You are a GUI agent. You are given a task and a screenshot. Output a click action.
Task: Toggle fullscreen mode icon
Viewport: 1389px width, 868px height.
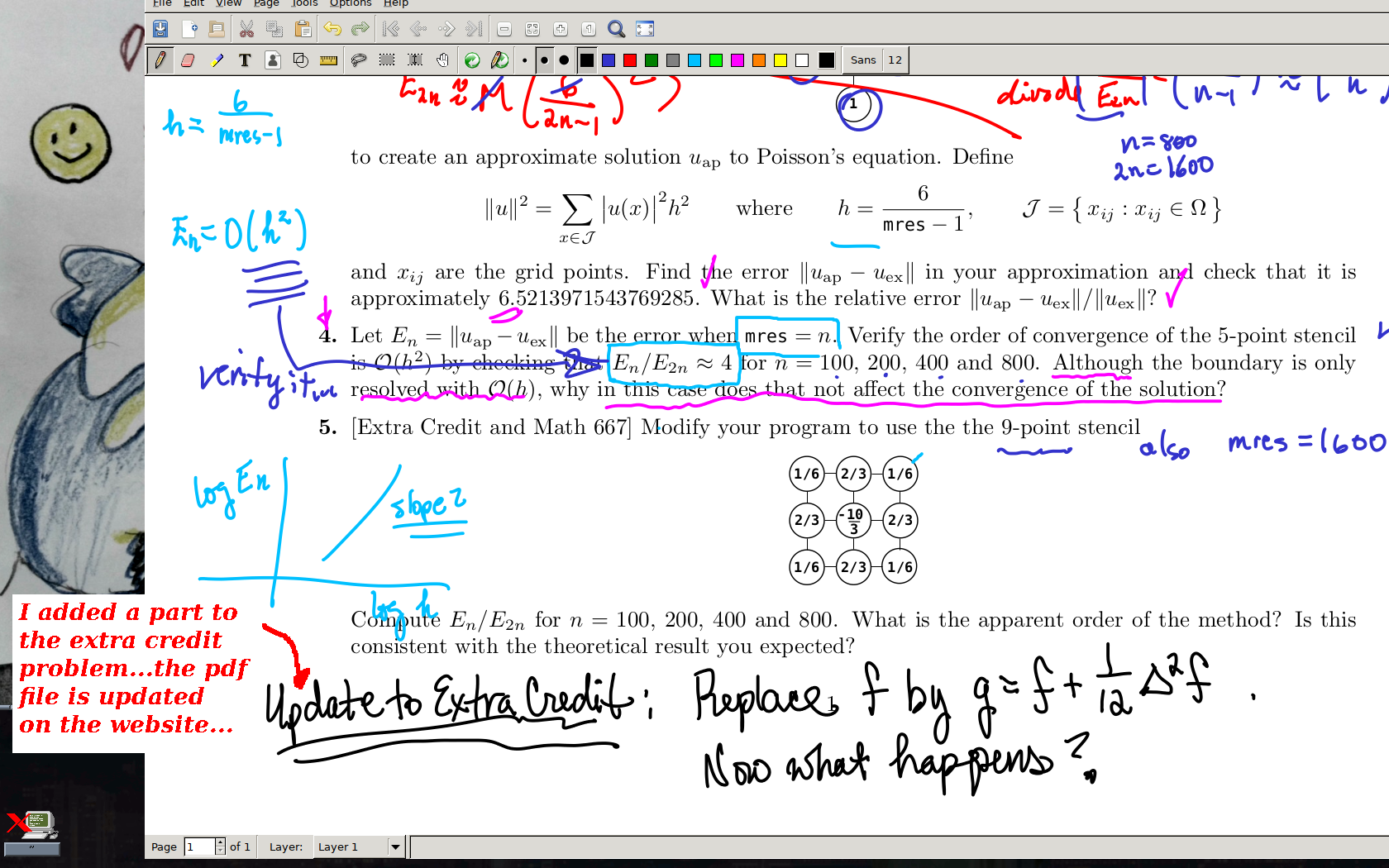click(x=645, y=30)
